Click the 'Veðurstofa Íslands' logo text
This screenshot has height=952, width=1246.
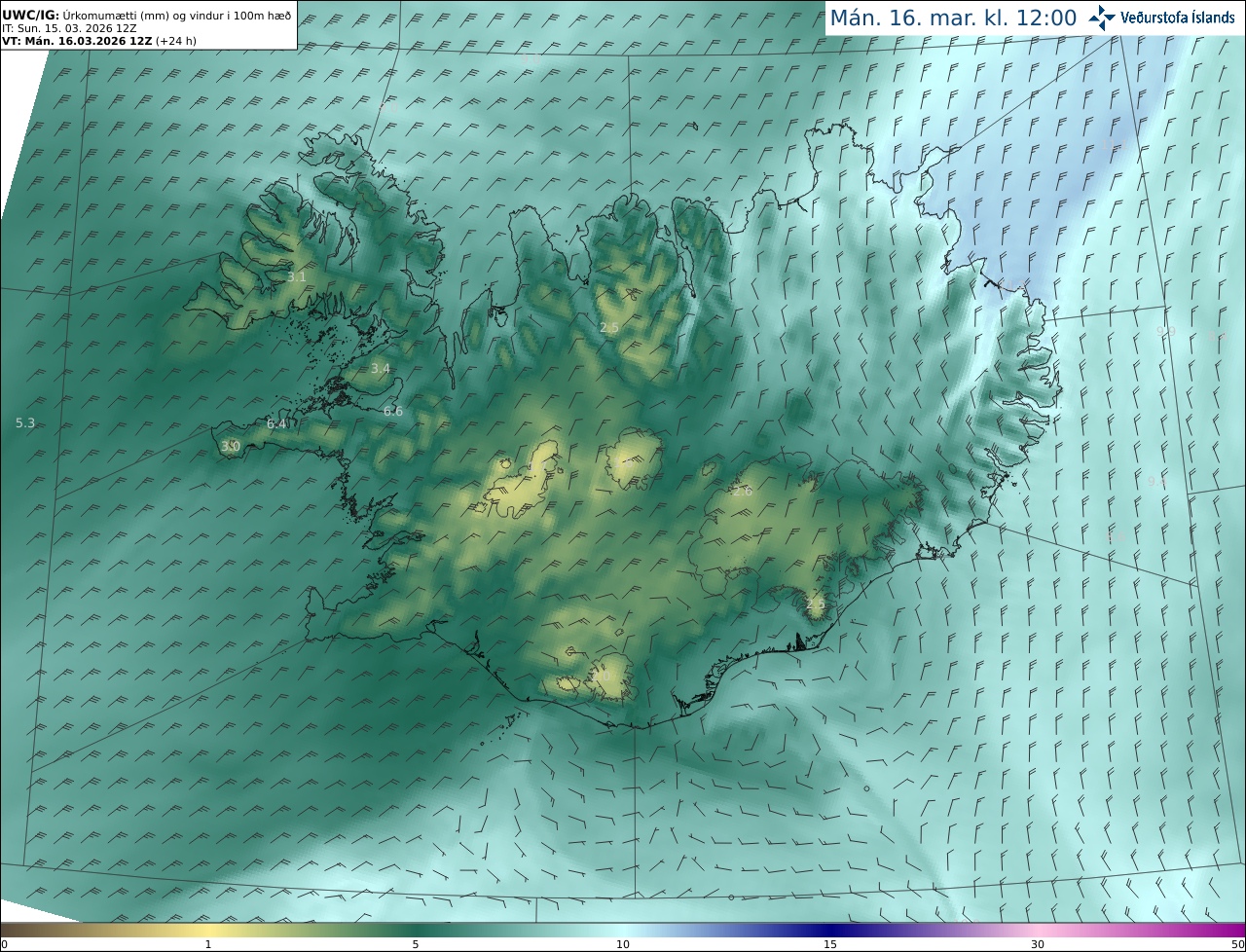click(1178, 18)
